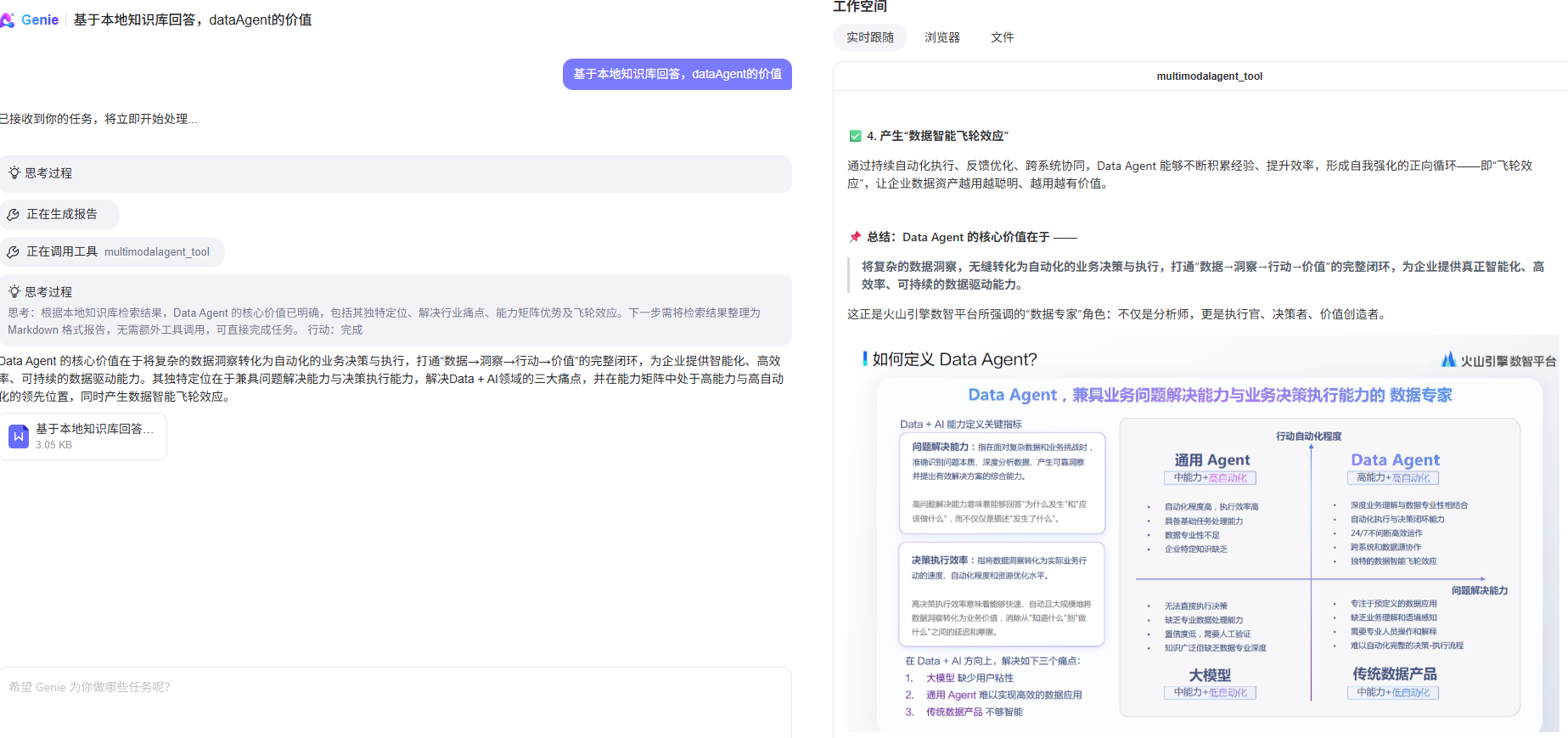The height and width of the screenshot is (738, 1568).
Task: Click the 决策执行效率 definition box
Action: (1002, 594)
